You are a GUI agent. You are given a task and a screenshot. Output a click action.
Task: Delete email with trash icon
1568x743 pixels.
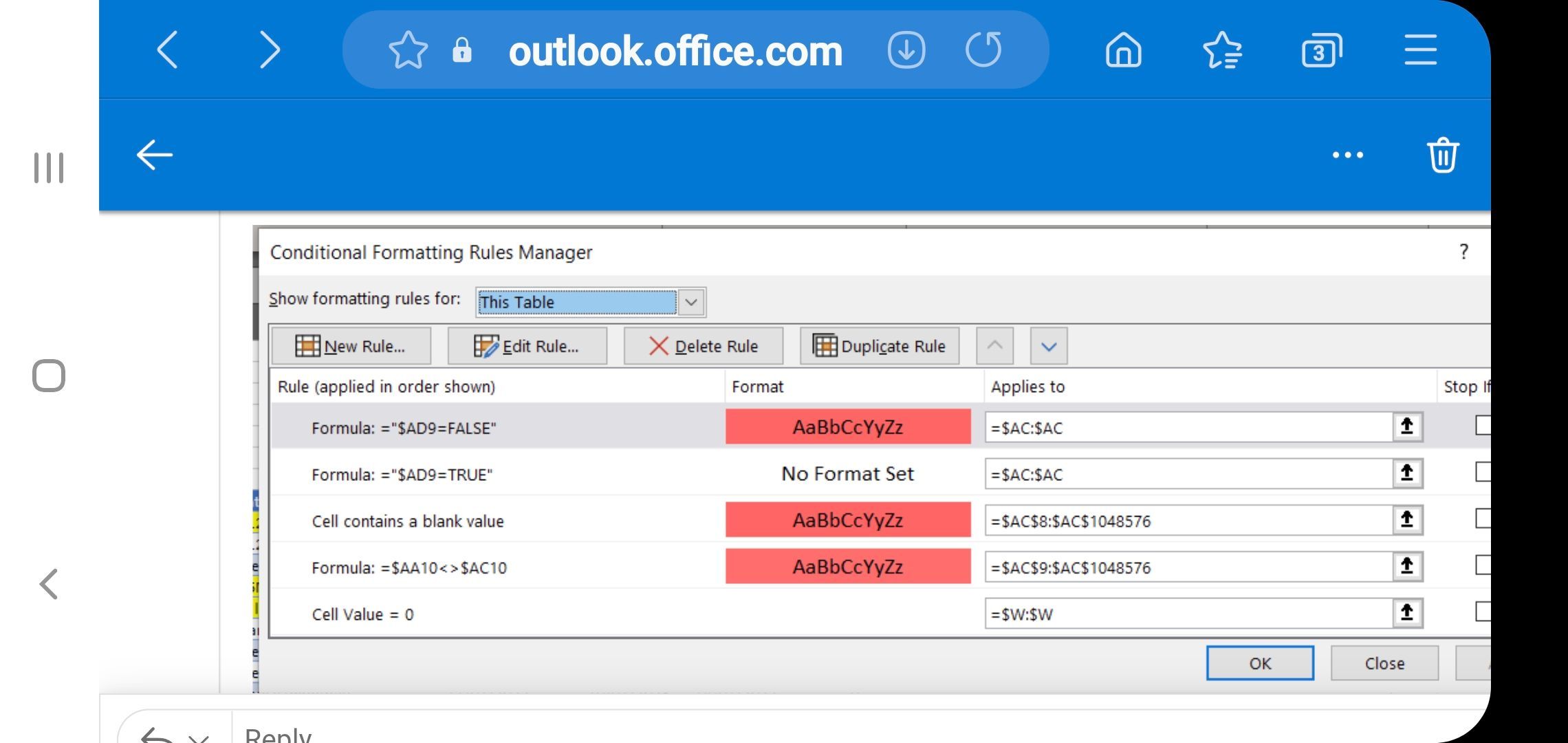tap(1442, 155)
